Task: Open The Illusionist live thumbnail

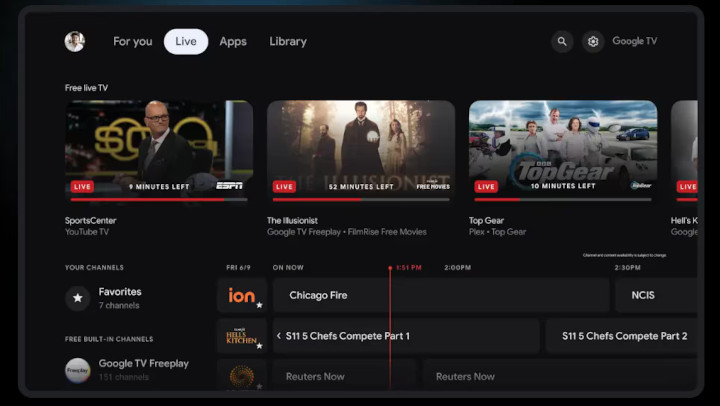Action: (x=361, y=151)
